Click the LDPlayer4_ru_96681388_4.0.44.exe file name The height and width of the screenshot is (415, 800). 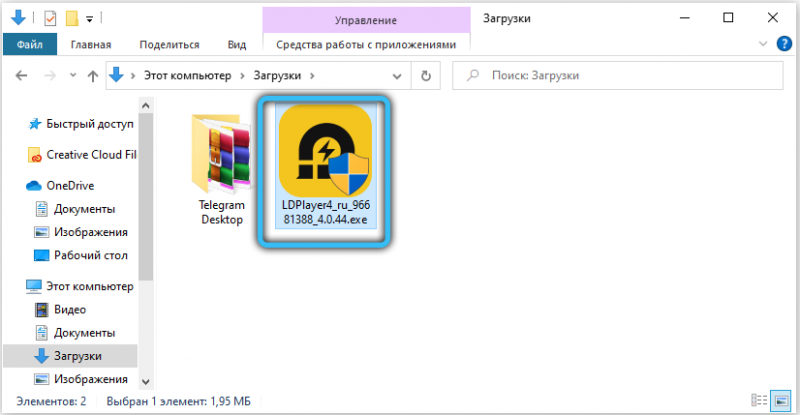click(x=326, y=212)
